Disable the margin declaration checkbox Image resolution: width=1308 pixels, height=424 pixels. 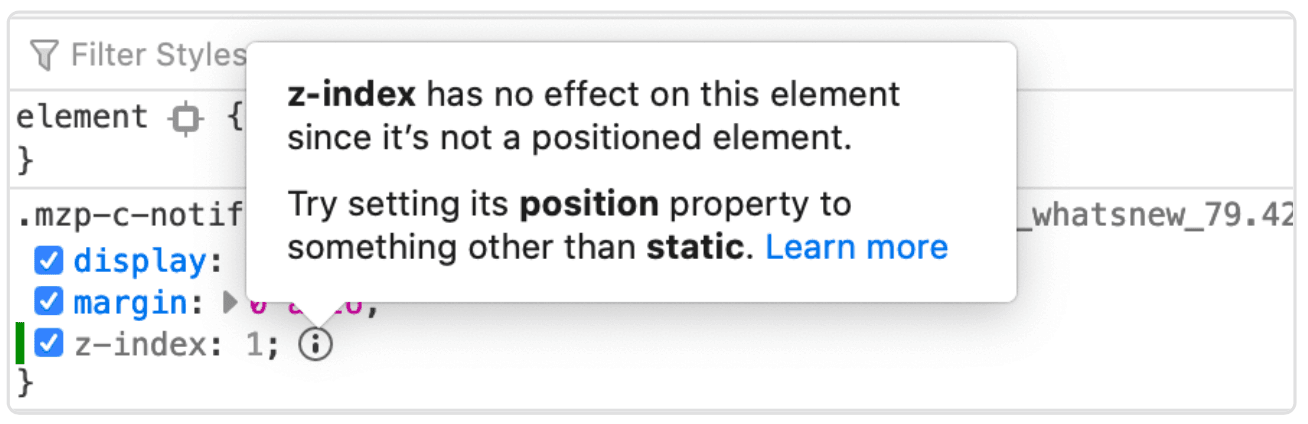coord(49,301)
